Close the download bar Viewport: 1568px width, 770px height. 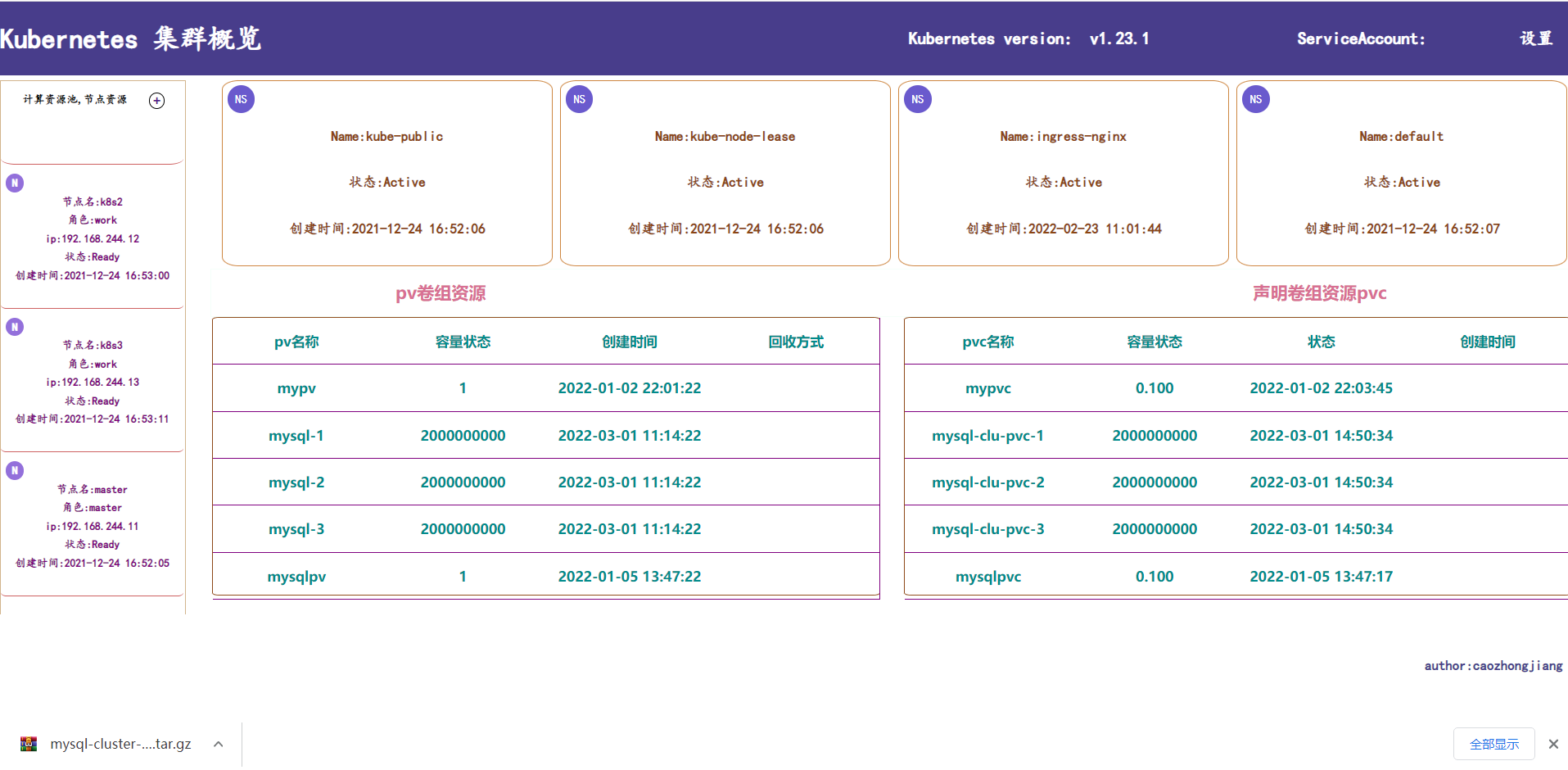[1553, 744]
